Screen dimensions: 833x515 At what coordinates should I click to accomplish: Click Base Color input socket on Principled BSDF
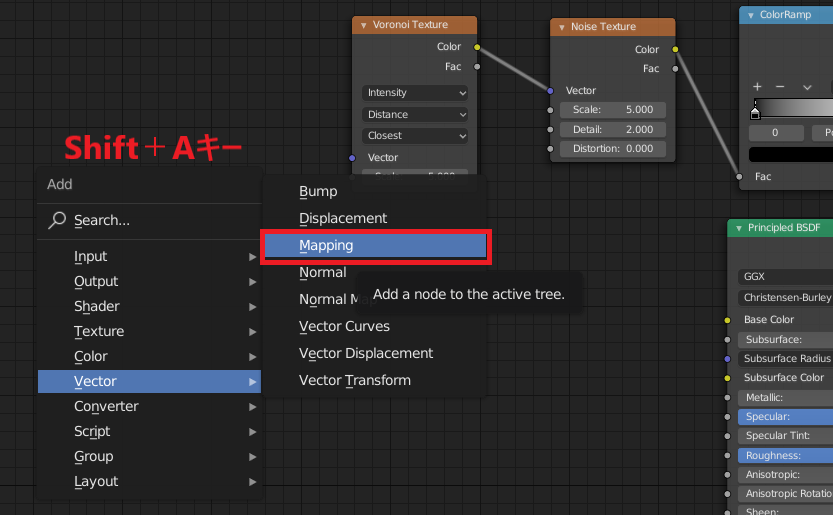tap(728, 320)
